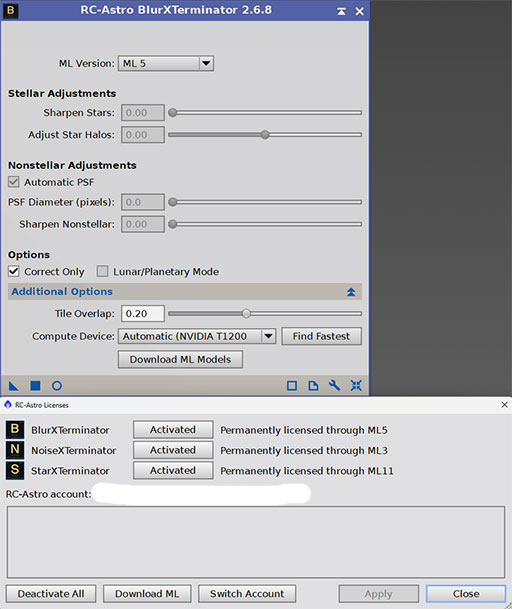512x609 pixels.
Task: Click the Switch Account button
Action: coord(247,593)
